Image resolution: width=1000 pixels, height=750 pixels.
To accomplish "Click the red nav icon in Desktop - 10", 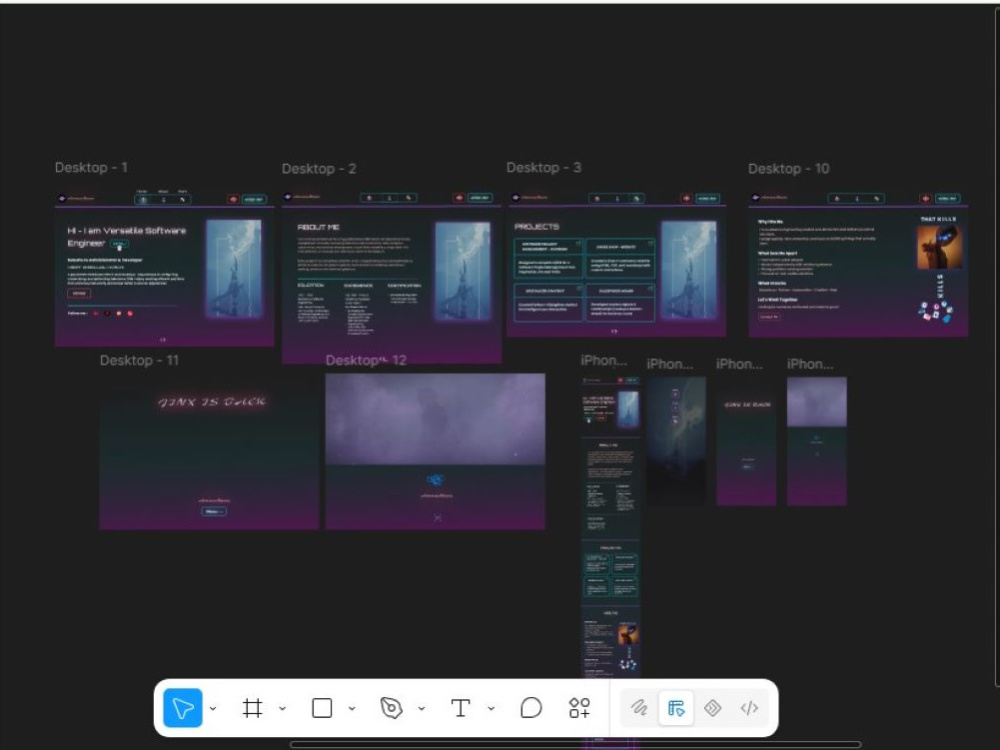I will coord(925,198).
